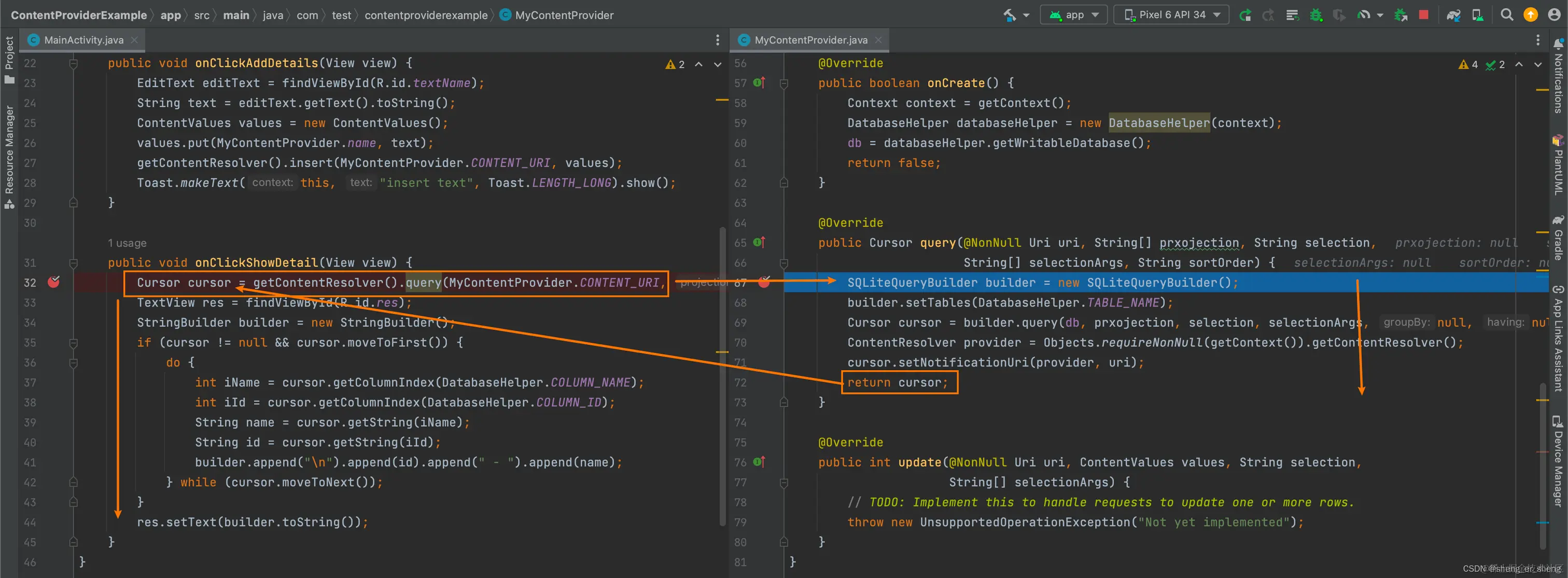Open the app run configuration dropdown
This screenshot has width=1568, height=578.
point(1074,15)
